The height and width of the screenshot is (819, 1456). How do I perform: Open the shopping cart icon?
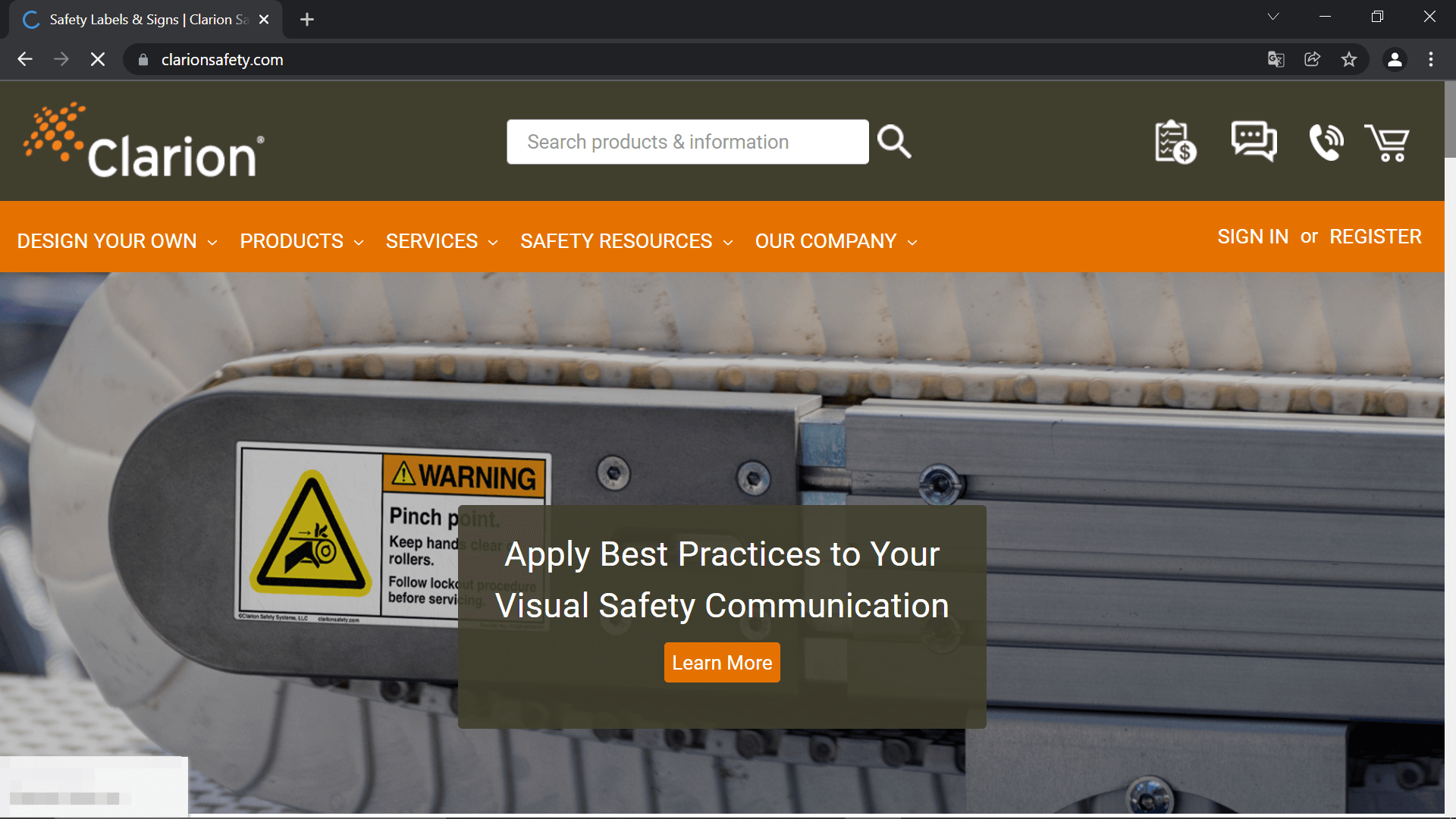click(x=1387, y=143)
